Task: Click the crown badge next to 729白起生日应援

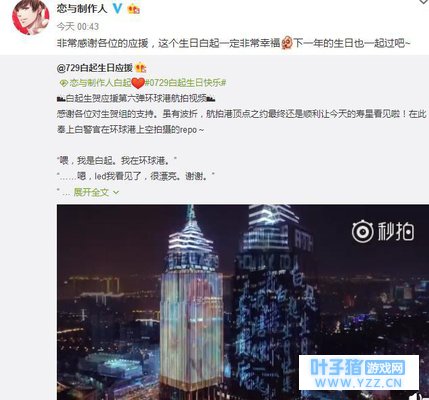Action: coord(141,68)
